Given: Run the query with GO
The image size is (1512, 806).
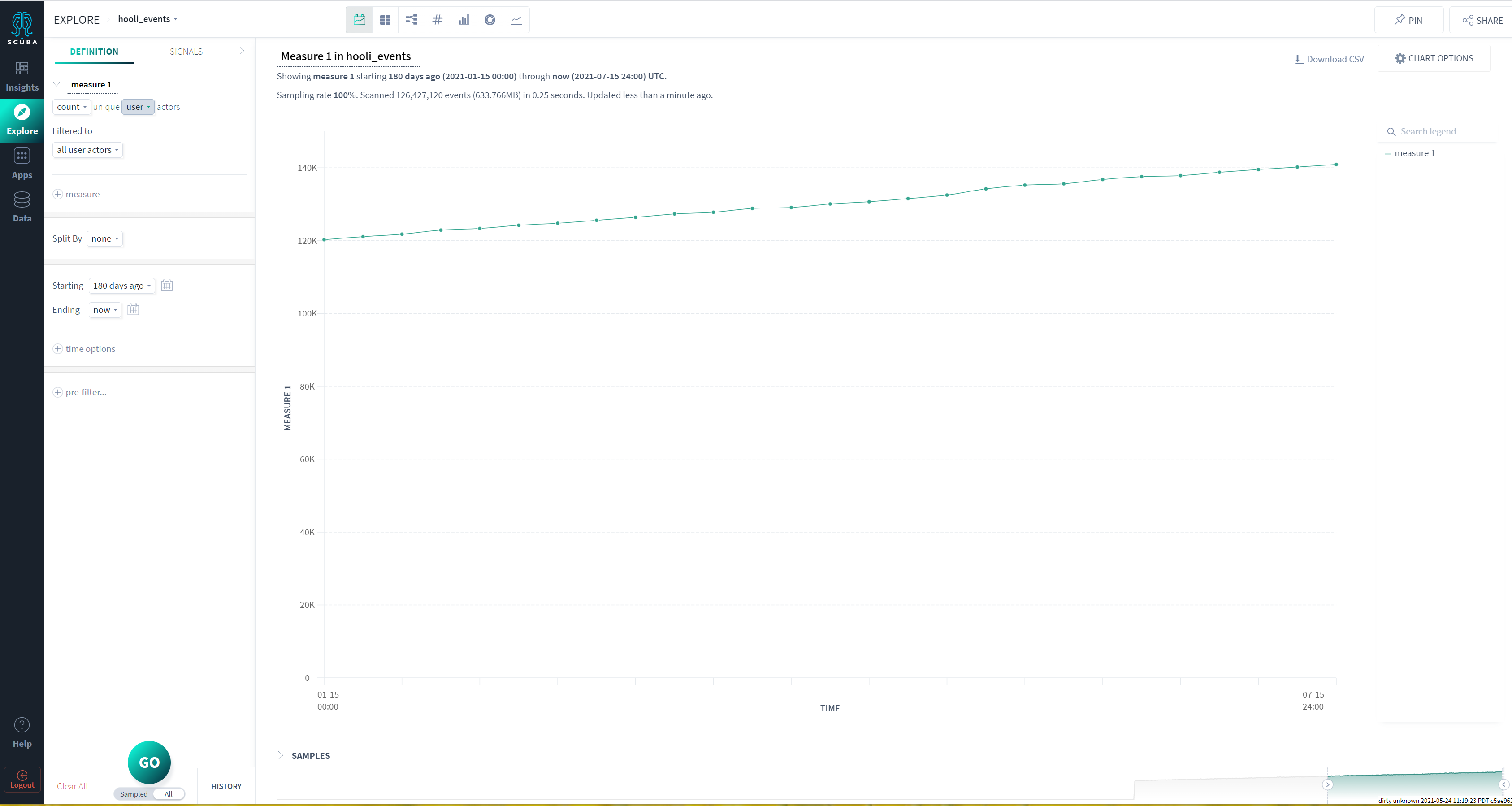Looking at the screenshot, I should pyautogui.click(x=149, y=762).
